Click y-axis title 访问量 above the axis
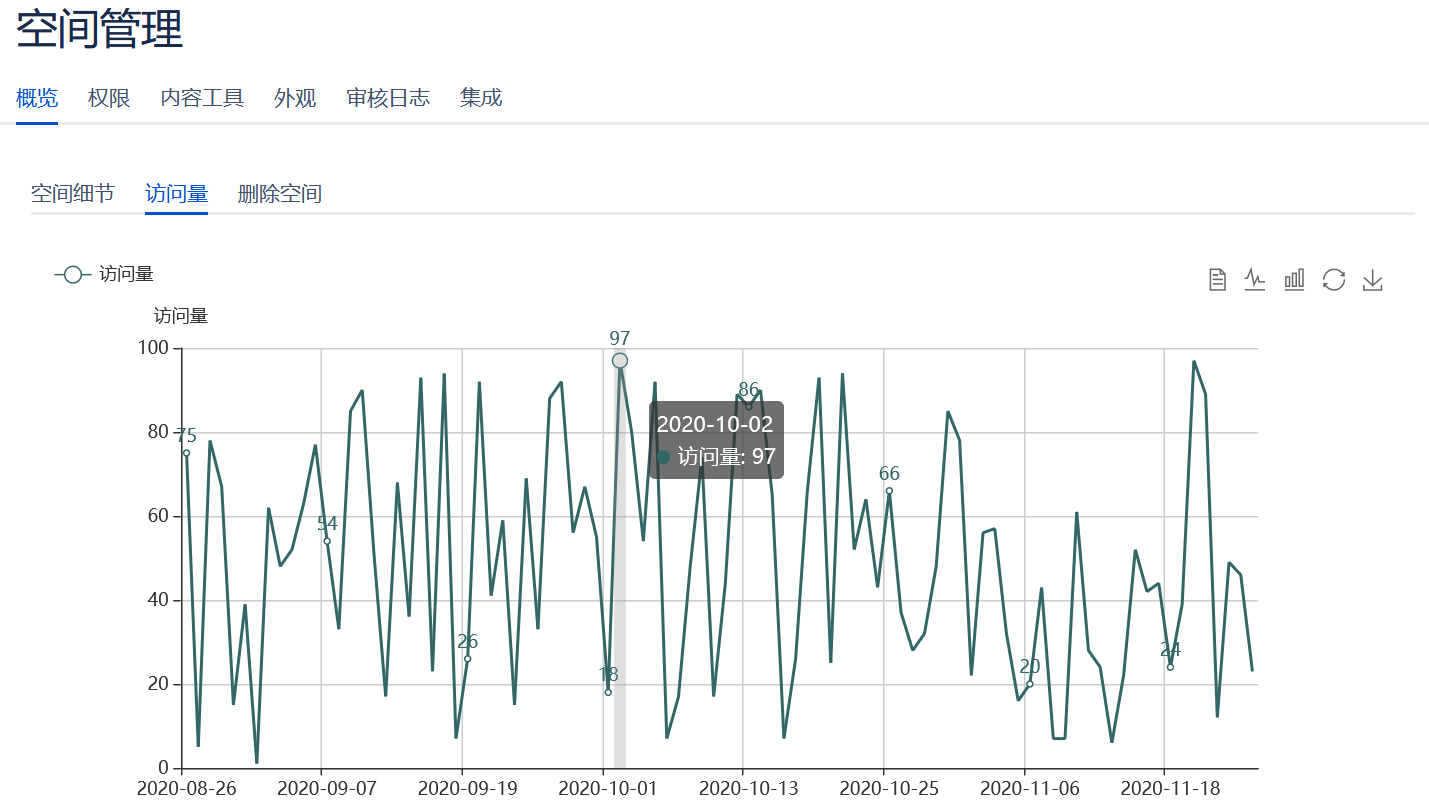 coord(181,316)
